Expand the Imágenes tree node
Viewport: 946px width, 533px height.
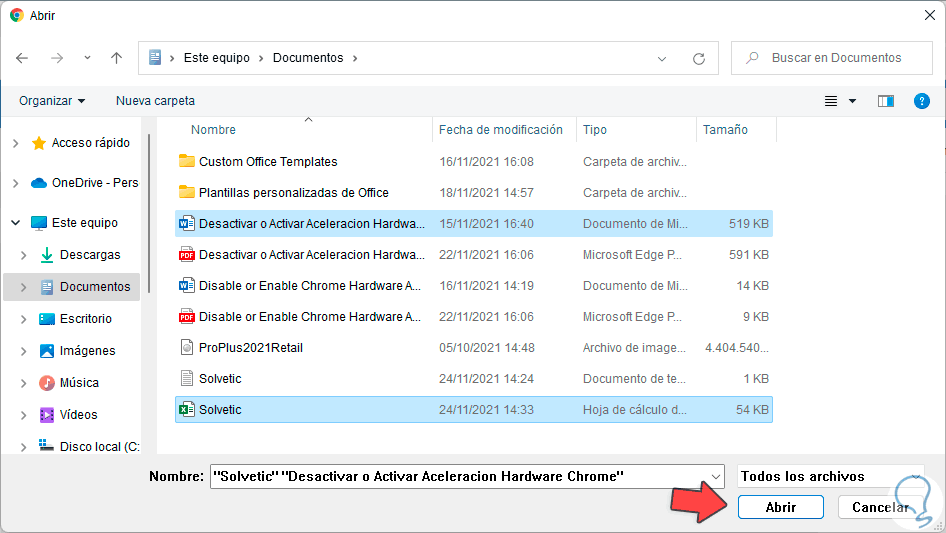[24, 351]
